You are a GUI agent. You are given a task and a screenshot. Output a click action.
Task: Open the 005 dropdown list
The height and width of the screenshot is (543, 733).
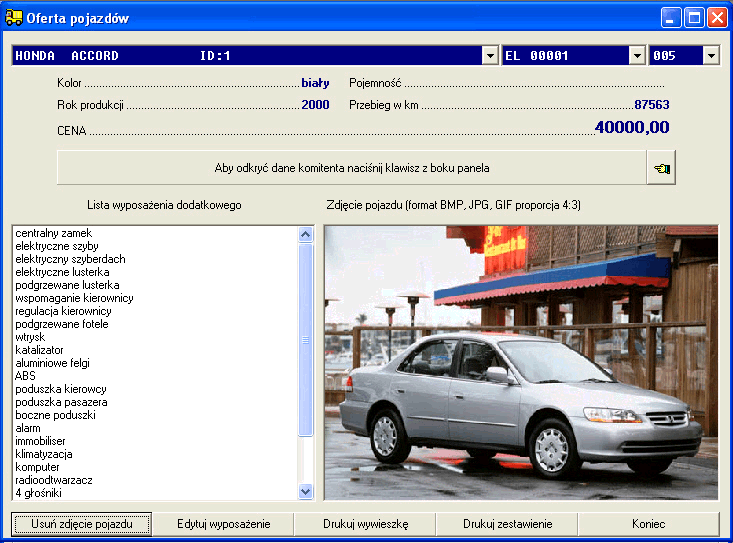[711, 56]
